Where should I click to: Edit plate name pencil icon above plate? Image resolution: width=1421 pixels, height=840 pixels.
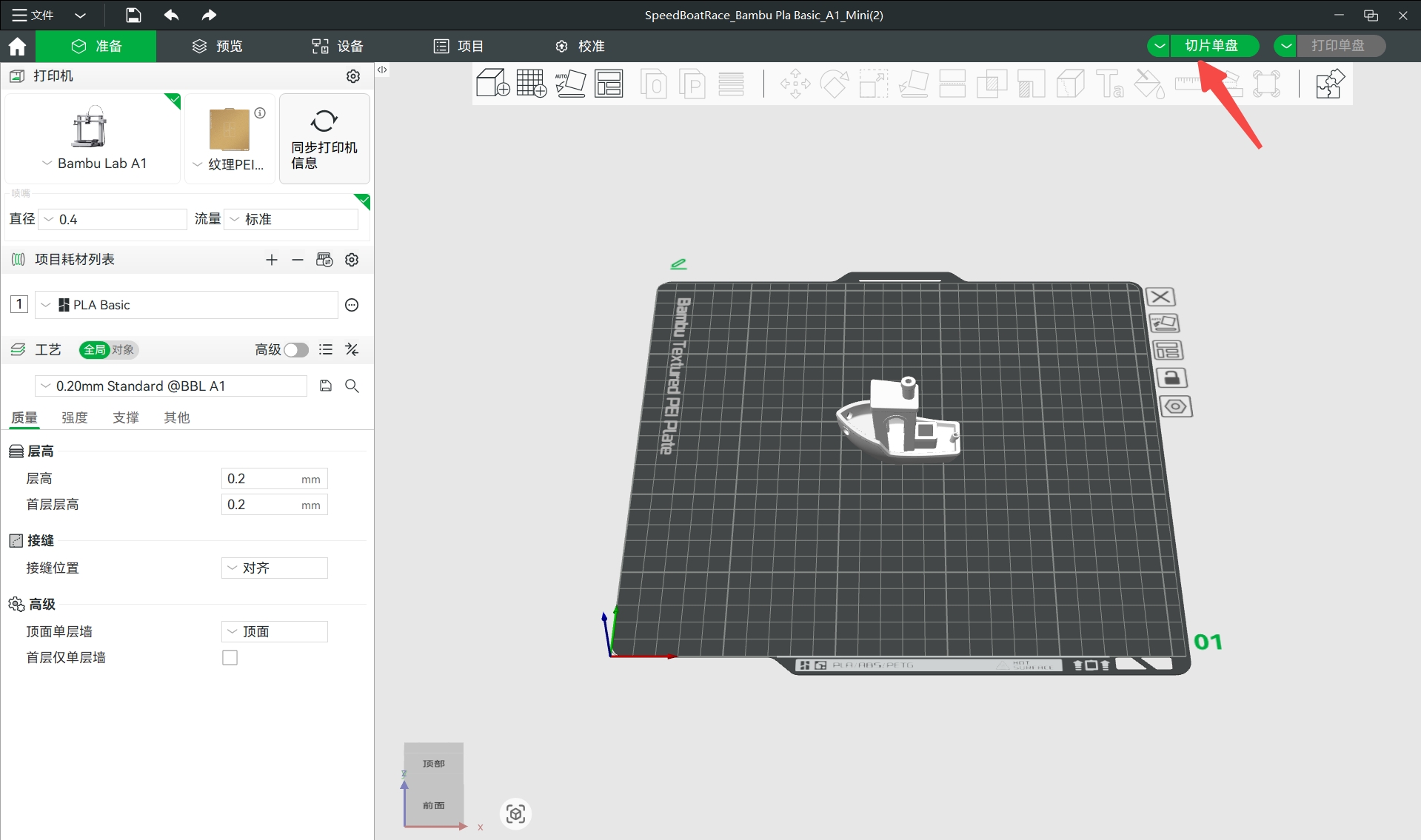point(678,263)
